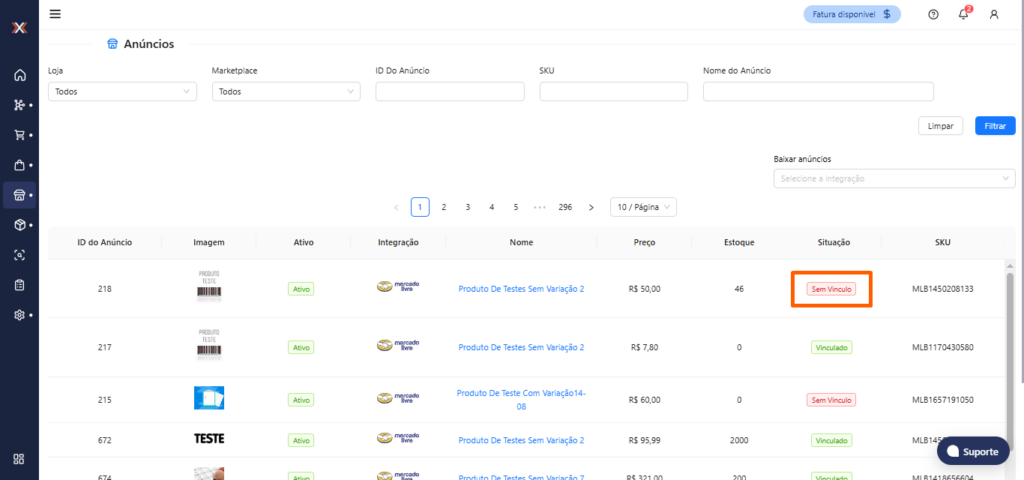The image size is (1024, 480).
Task: Open the Baixar anúncios integration selector
Action: click(x=894, y=178)
